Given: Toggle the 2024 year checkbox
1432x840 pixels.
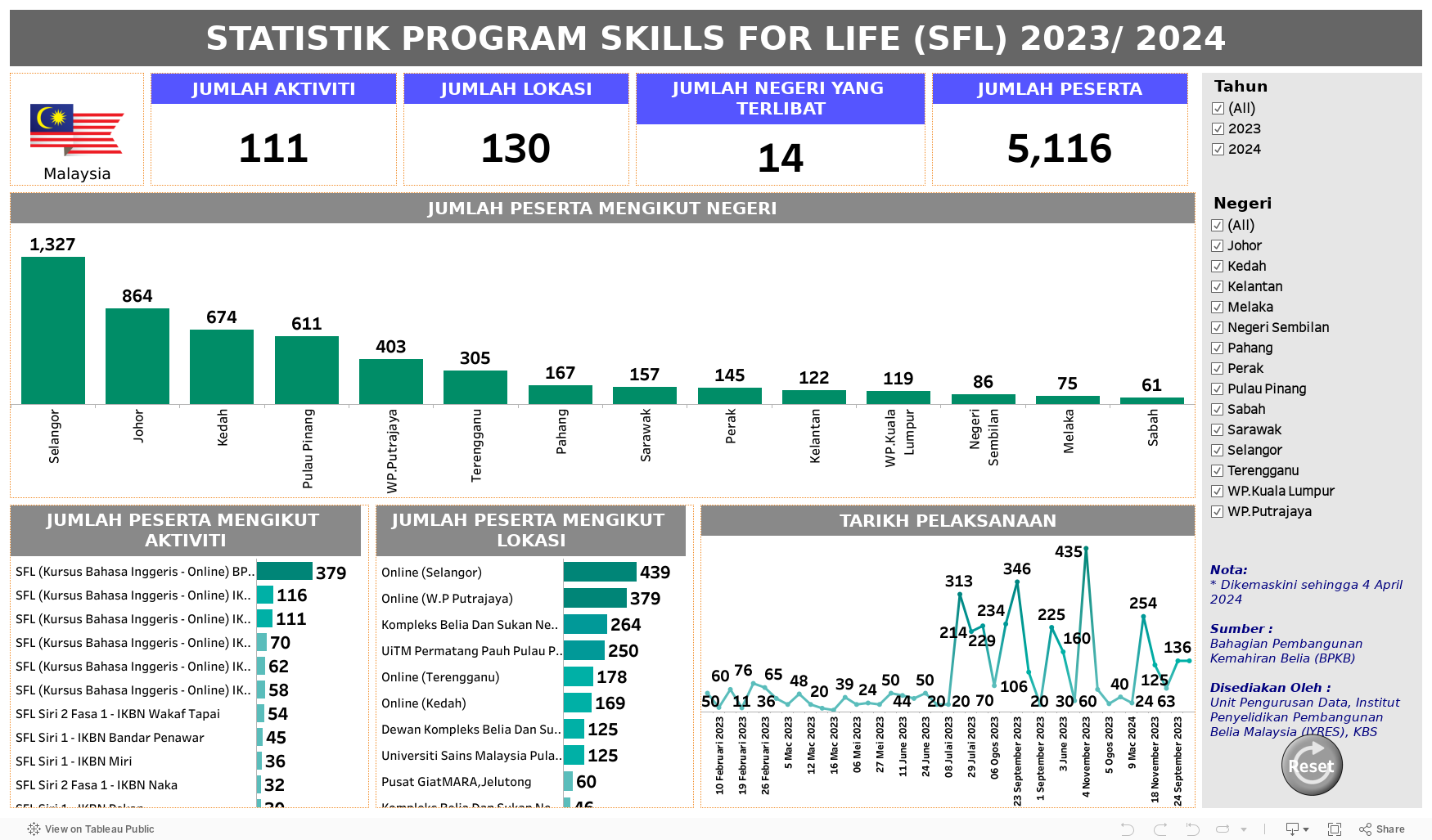Looking at the screenshot, I should [x=1218, y=149].
